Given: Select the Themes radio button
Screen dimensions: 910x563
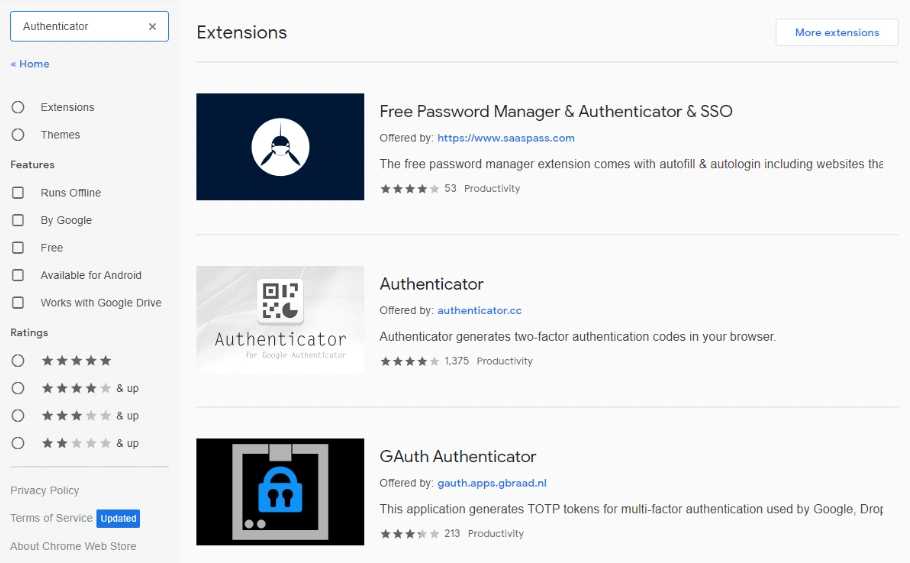Looking at the screenshot, I should (x=18, y=135).
